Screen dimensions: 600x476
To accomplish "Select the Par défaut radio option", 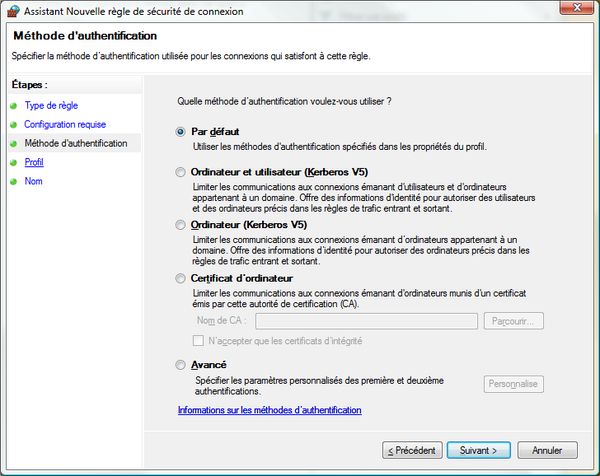I will [x=180, y=131].
